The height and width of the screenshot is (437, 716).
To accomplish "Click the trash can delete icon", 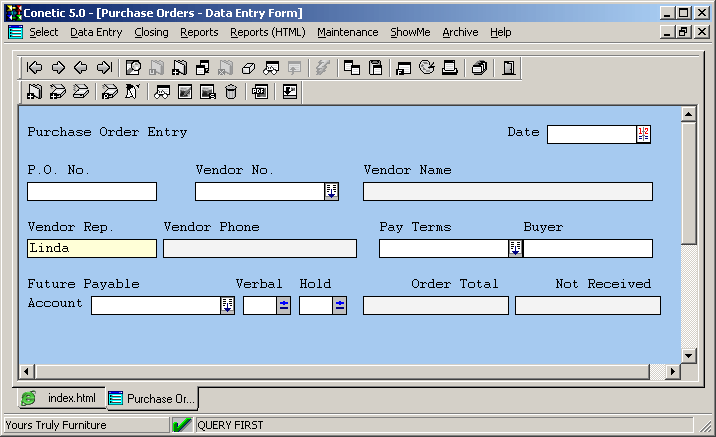I will [x=231, y=92].
